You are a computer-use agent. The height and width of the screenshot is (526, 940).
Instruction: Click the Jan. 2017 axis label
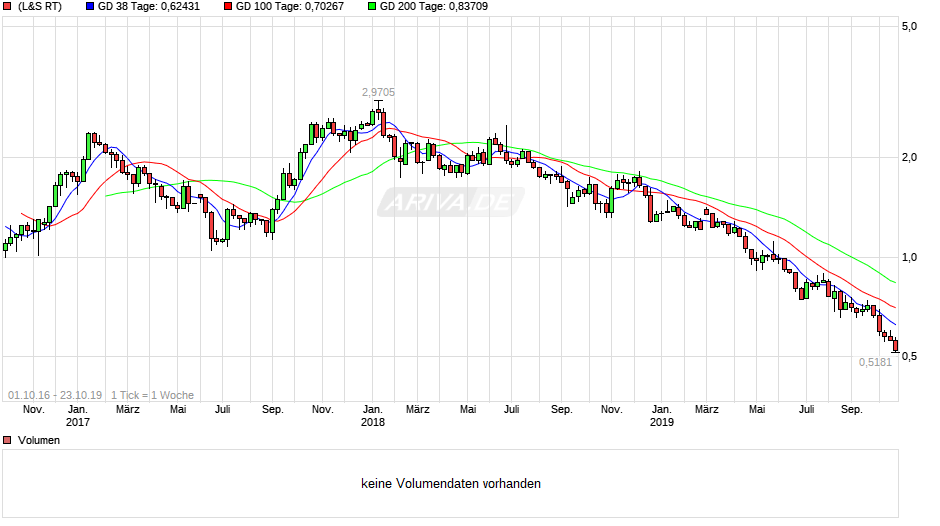click(77, 416)
